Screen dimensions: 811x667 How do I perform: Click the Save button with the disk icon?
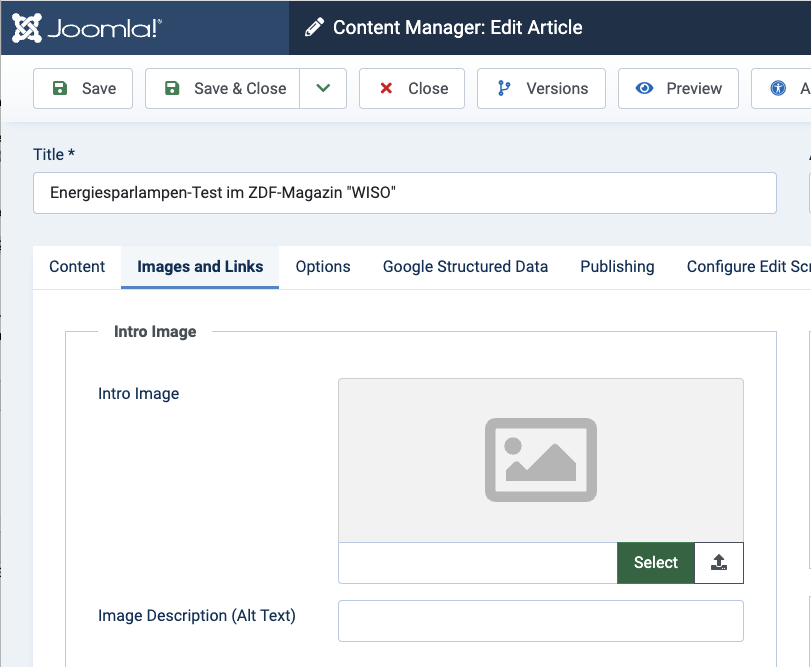[x=83, y=88]
